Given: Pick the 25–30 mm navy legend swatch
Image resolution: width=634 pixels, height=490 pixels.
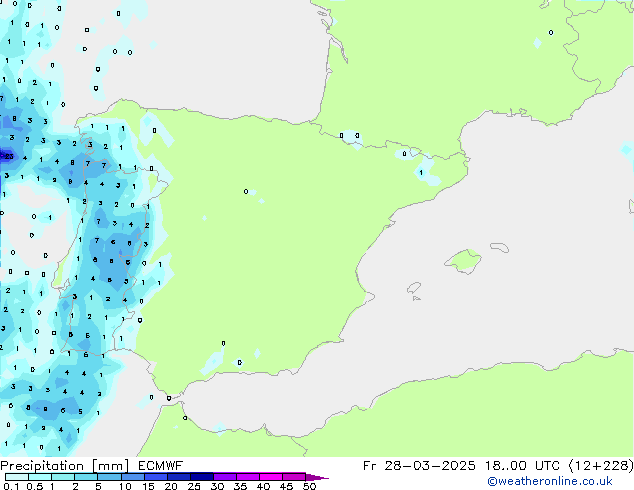Looking at the screenshot, I should click(201, 477).
